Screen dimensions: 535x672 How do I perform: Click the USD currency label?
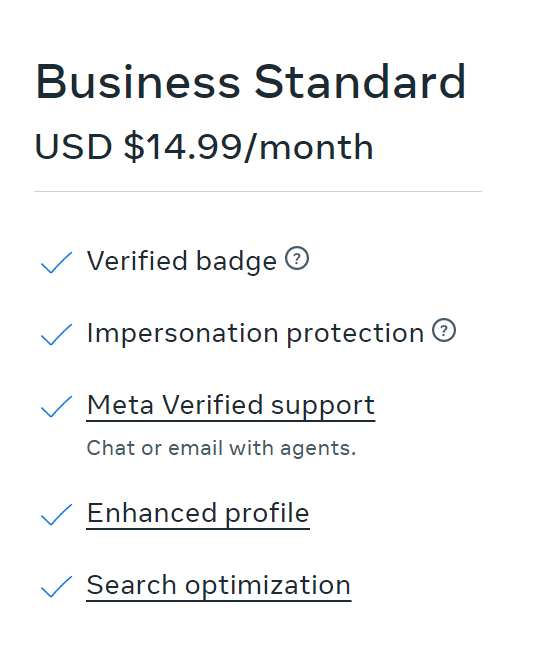pos(73,147)
